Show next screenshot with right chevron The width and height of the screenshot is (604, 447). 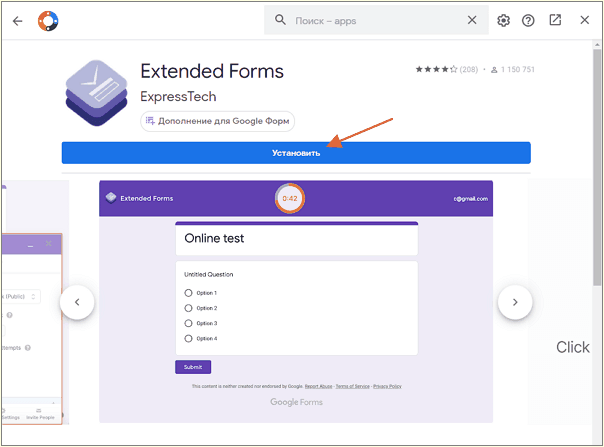coord(515,302)
